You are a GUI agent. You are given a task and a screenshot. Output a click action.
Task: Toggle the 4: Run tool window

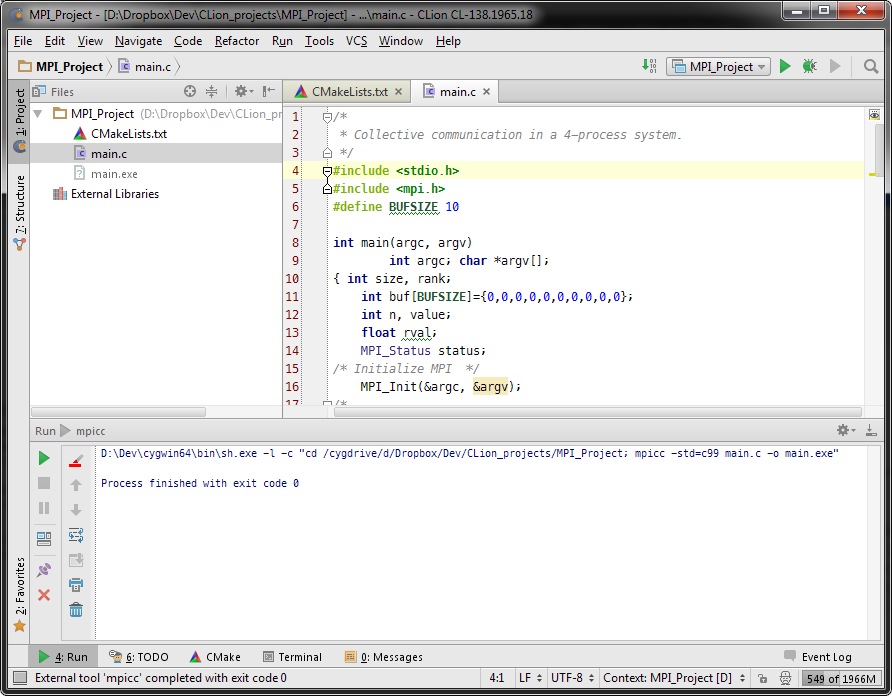pos(63,657)
